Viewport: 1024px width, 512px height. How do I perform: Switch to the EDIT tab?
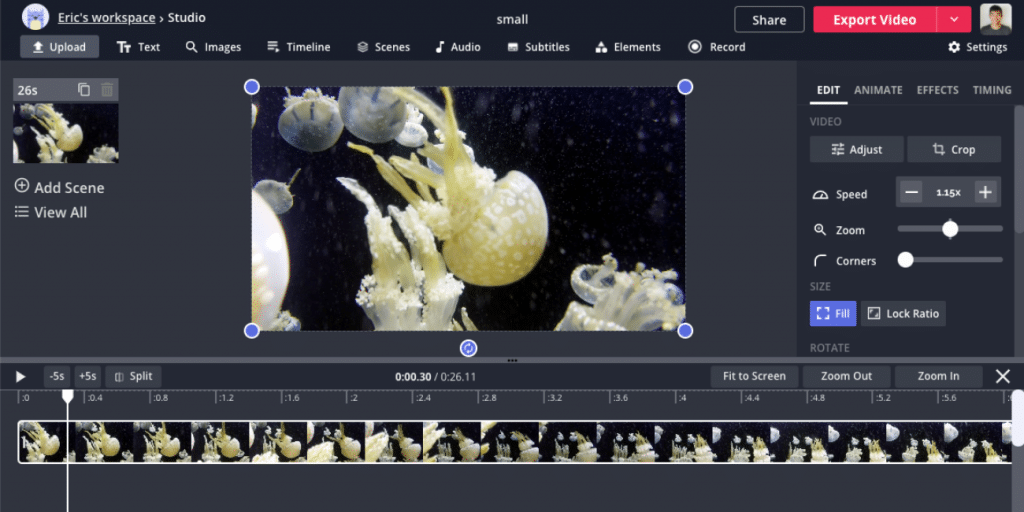point(828,90)
